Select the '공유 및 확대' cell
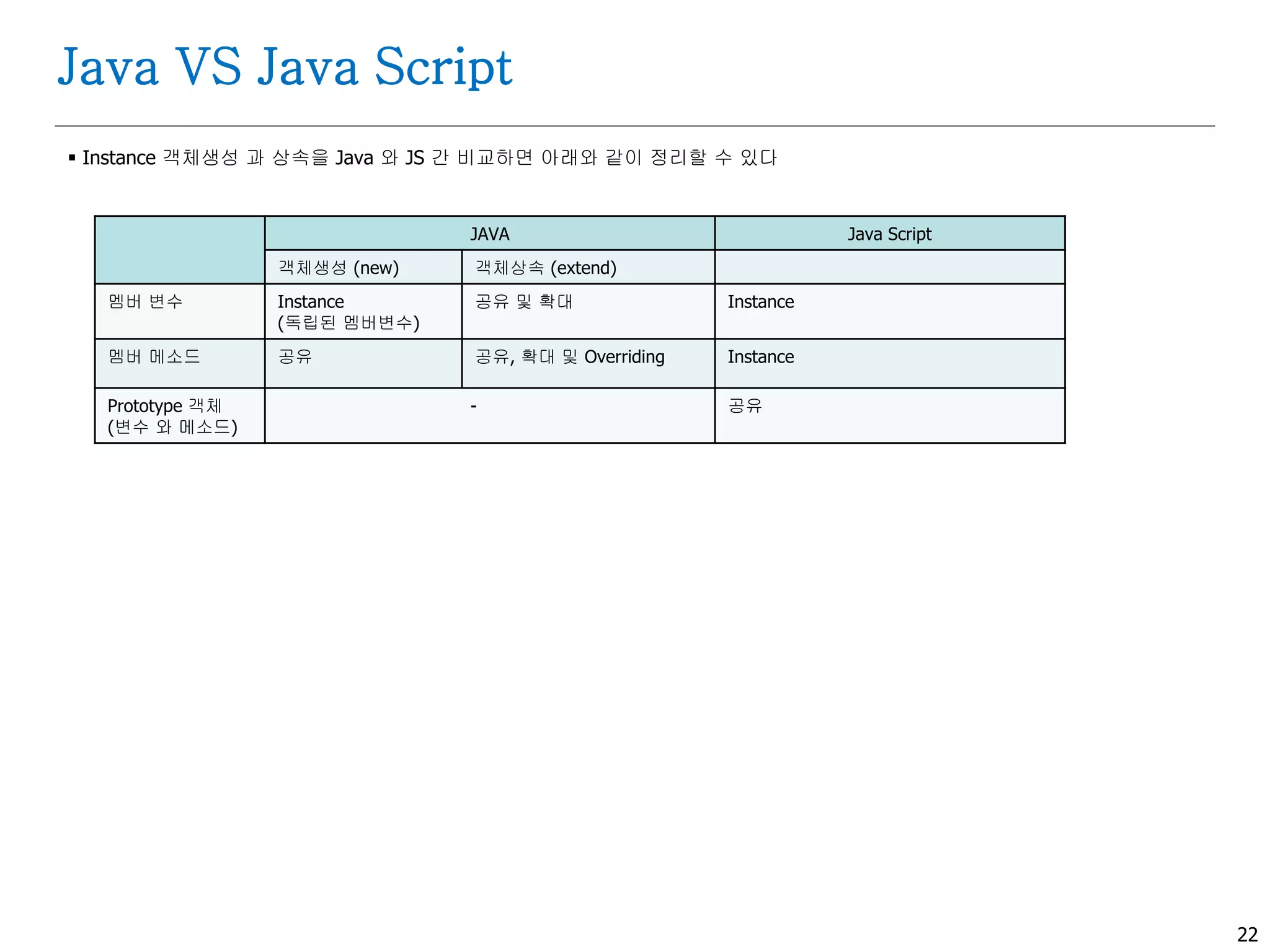1270x952 pixels. coord(588,311)
